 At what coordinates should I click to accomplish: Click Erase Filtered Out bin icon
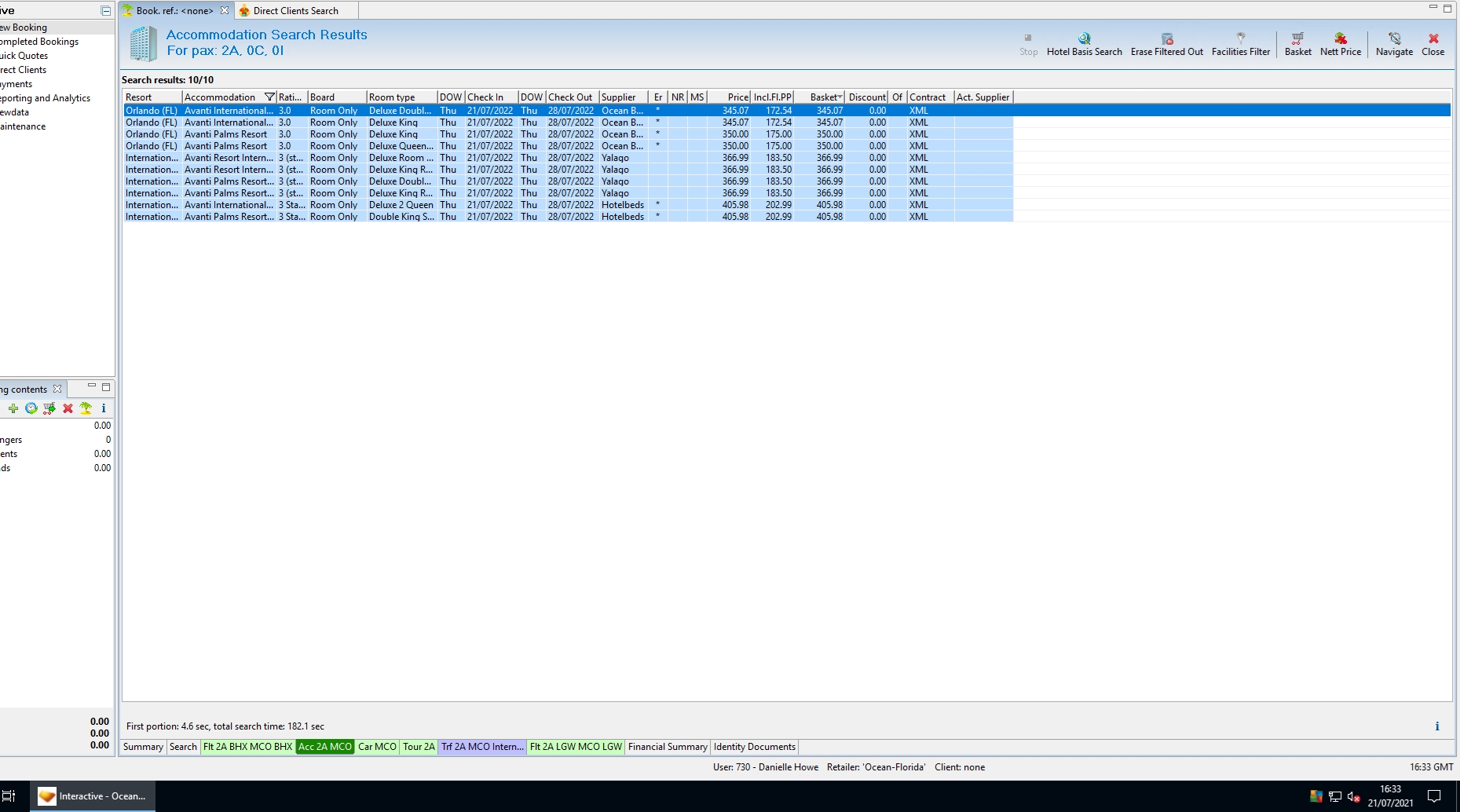1167,38
